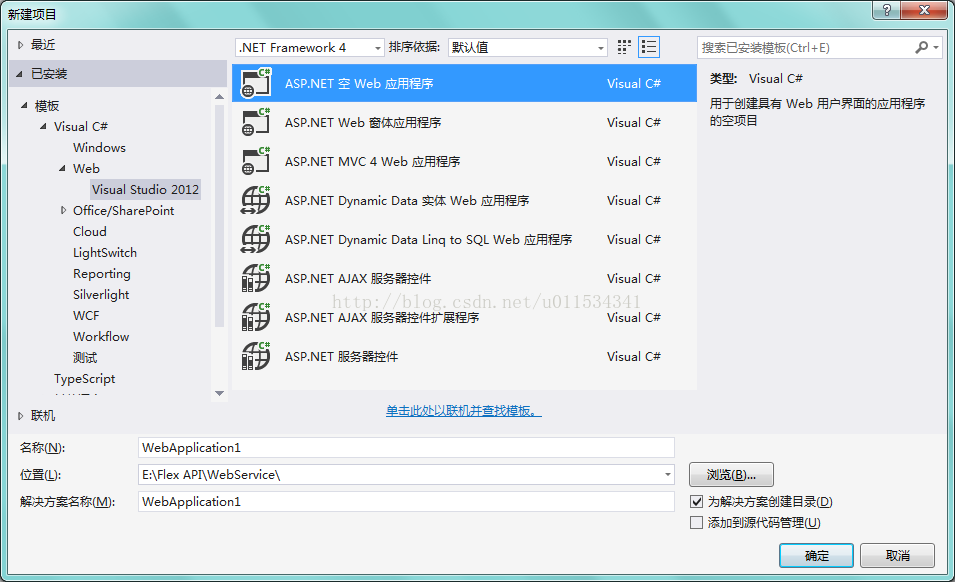Click the ASP.NET AJAX 服务器控件 icon
The height and width of the screenshot is (582, 955).
pyautogui.click(x=256, y=278)
